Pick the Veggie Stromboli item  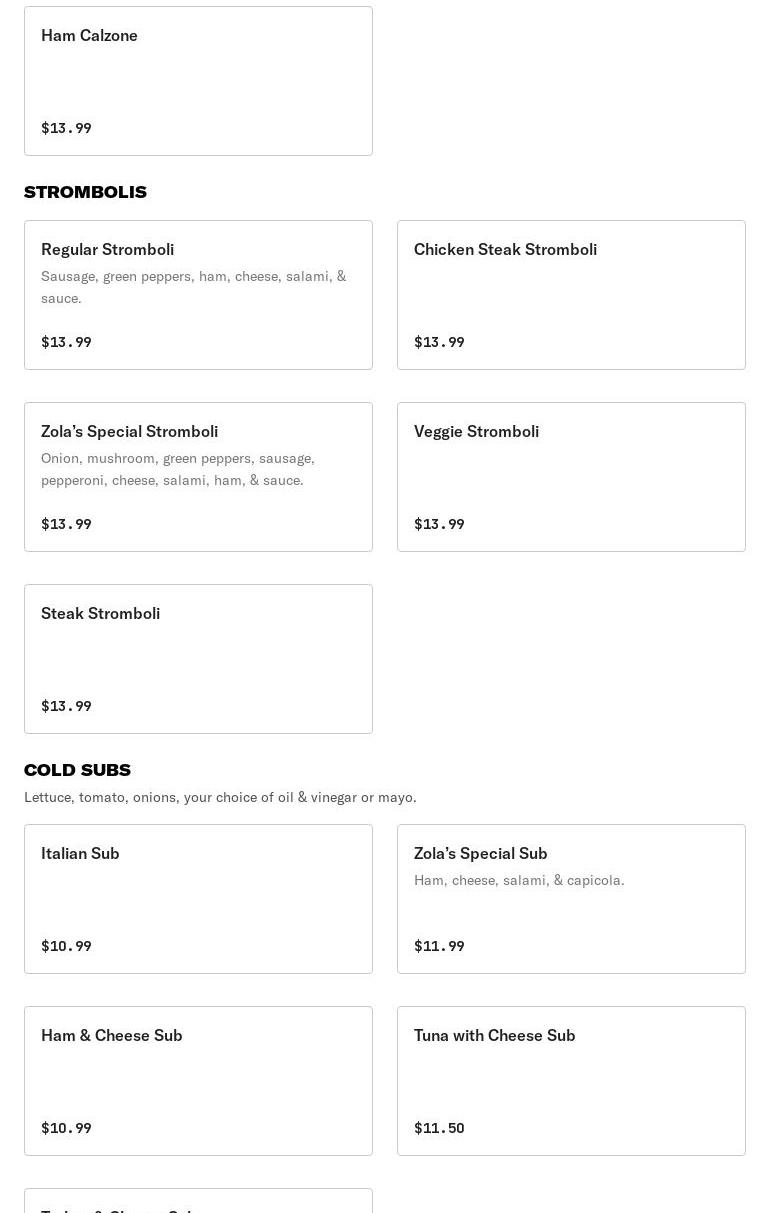(571, 476)
